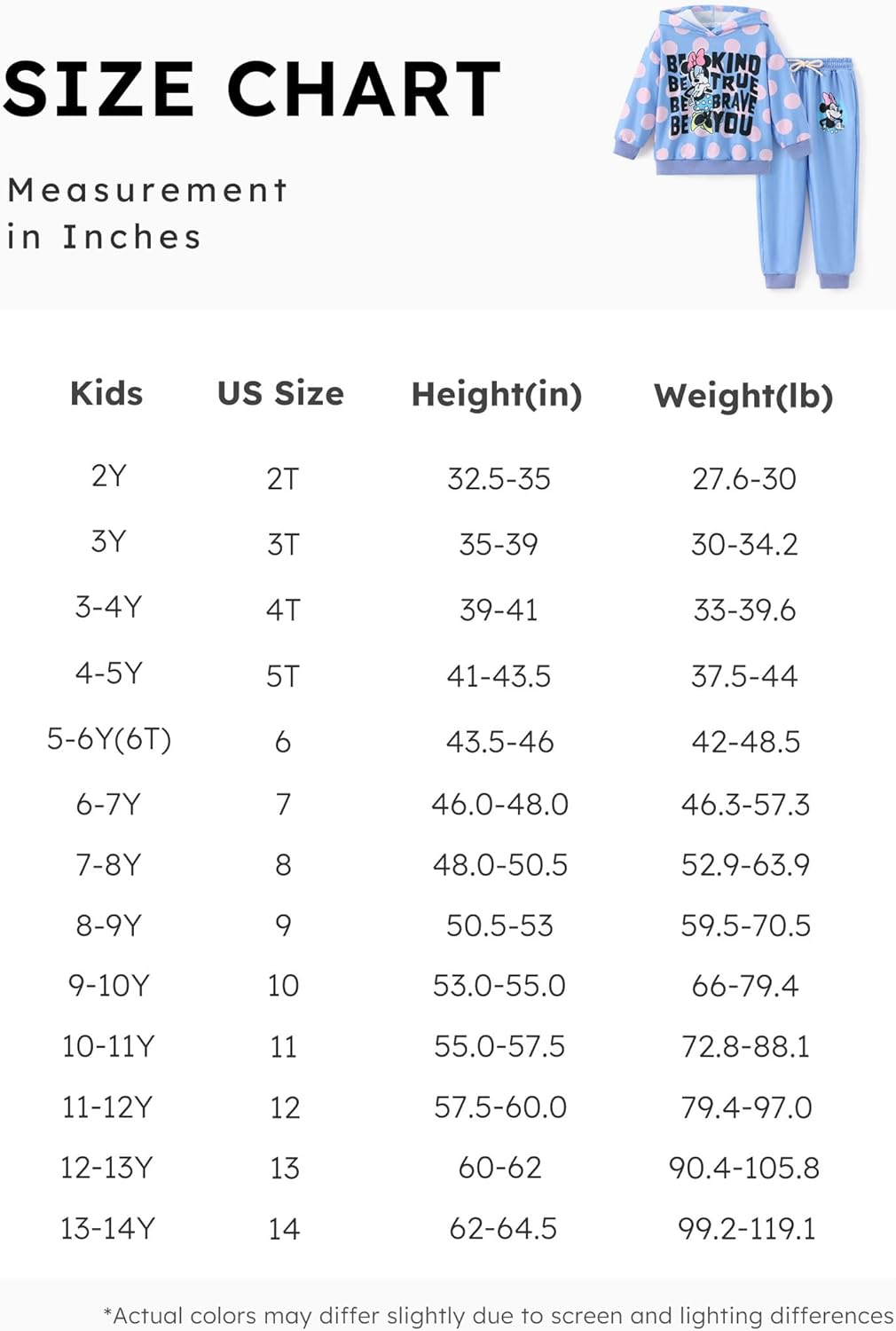The height and width of the screenshot is (1331, 896).
Task: Click the 46.0-48.0 height cell
Action: click(x=499, y=804)
